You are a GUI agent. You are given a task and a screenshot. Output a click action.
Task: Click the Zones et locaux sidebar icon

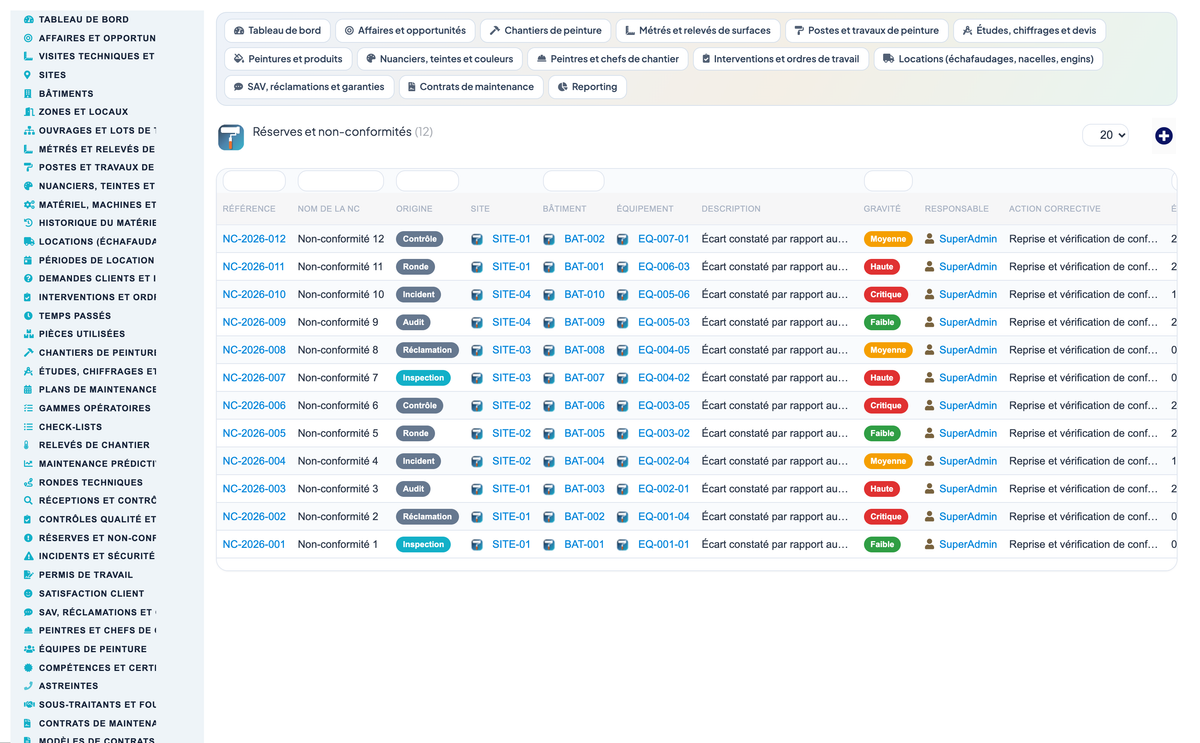pyautogui.click(x=28, y=112)
